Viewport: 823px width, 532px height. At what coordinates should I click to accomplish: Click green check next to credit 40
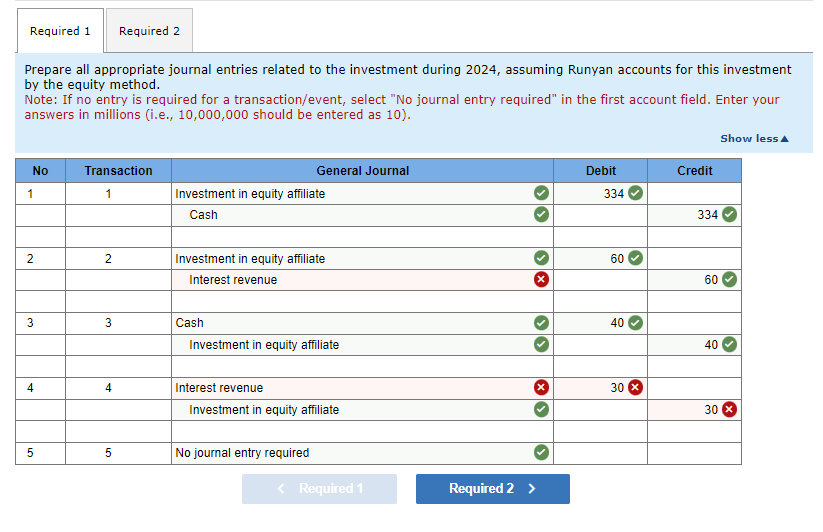click(x=729, y=344)
